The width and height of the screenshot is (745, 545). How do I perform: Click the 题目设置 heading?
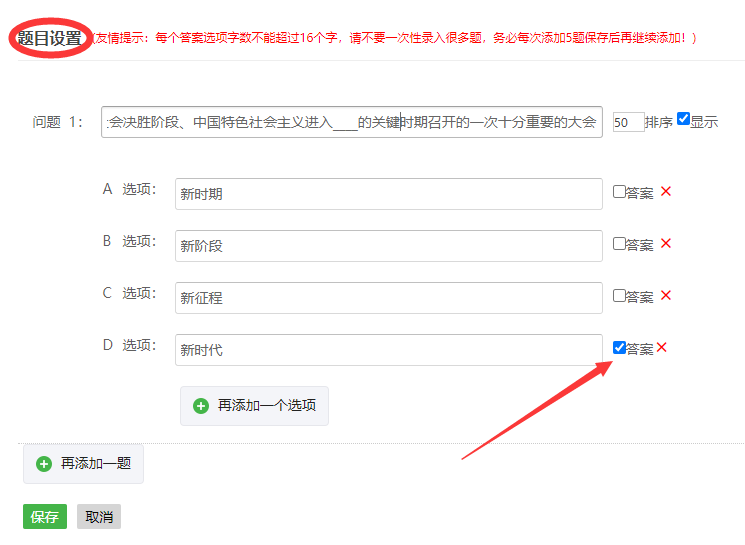click(x=49, y=38)
